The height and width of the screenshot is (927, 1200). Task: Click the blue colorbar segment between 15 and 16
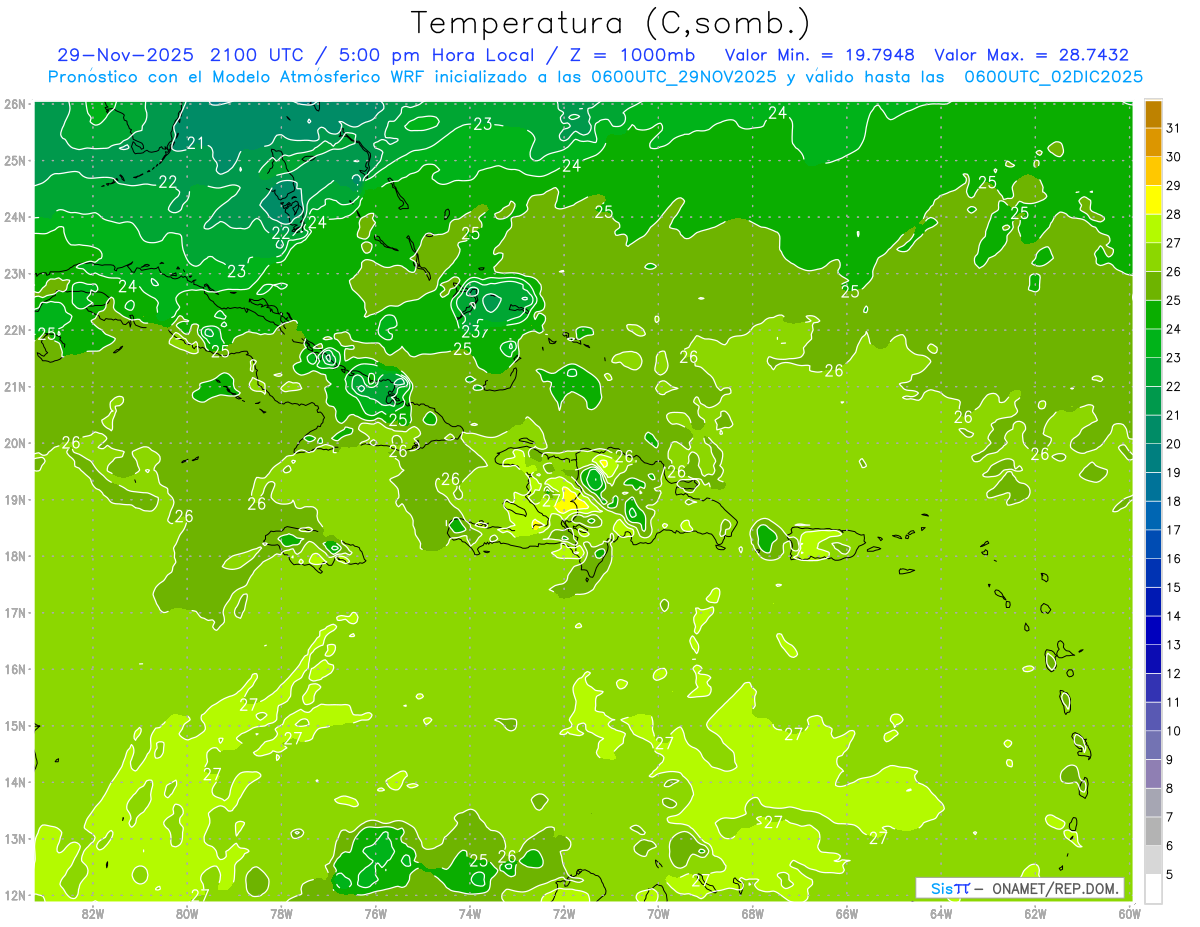[1154, 573]
